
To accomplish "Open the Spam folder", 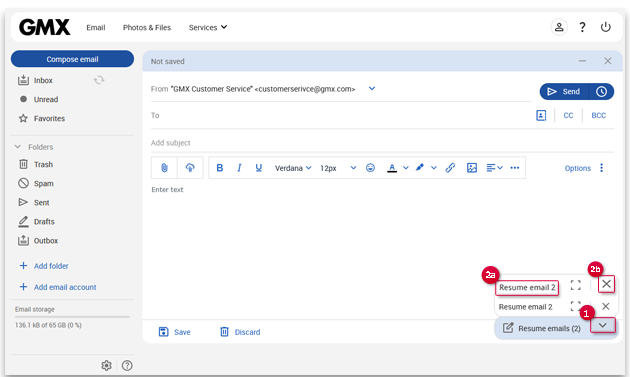I will 43,183.
